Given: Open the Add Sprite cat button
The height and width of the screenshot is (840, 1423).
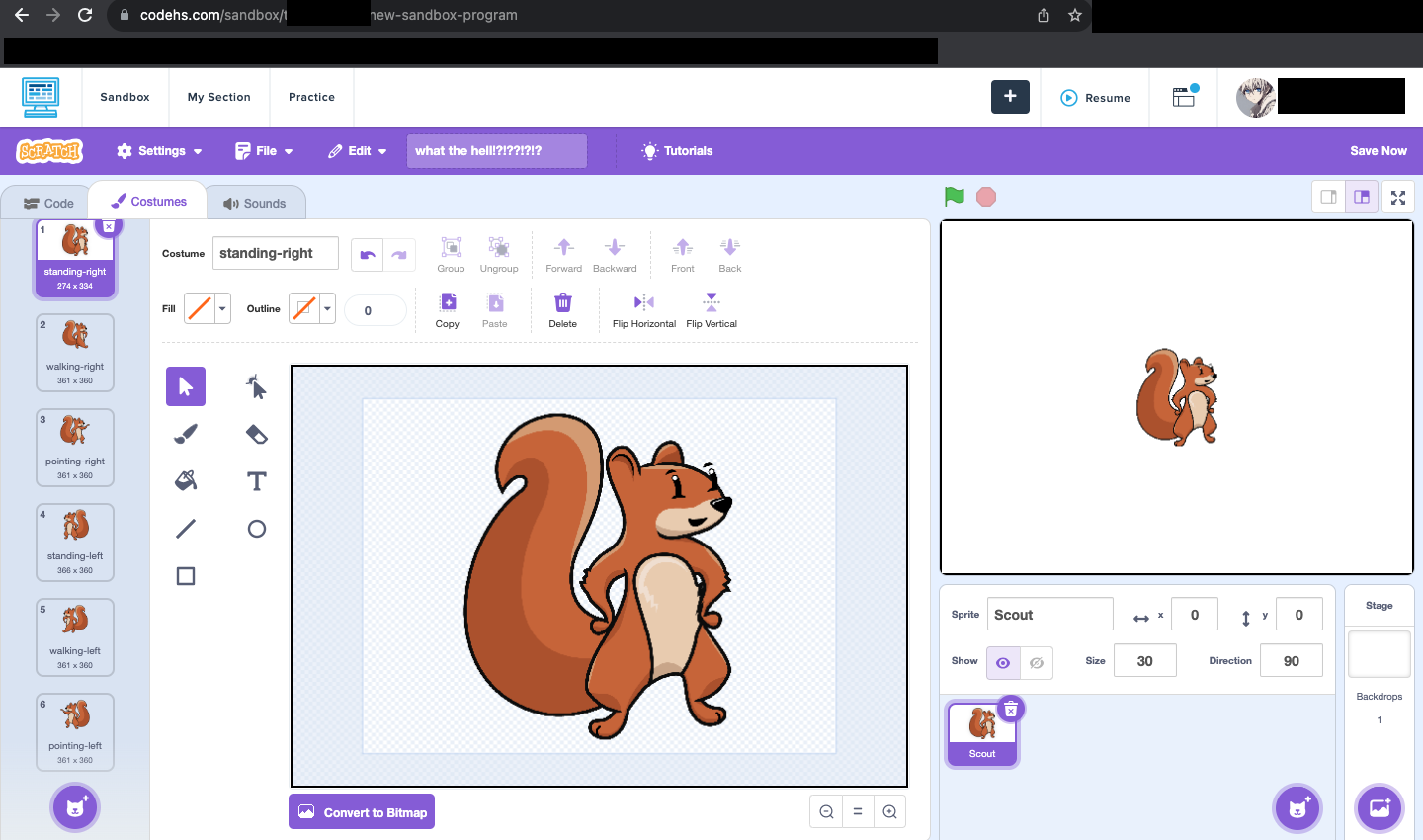Looking at the screenshot, I should [1297, 807].
